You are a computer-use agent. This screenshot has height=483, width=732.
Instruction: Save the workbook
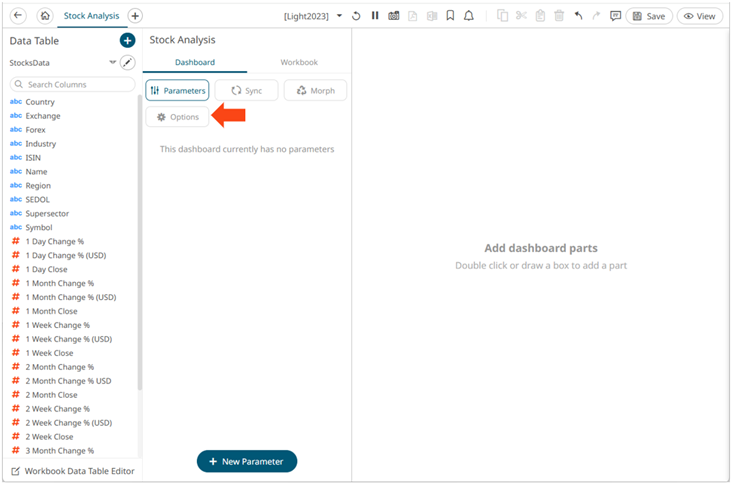649,16
